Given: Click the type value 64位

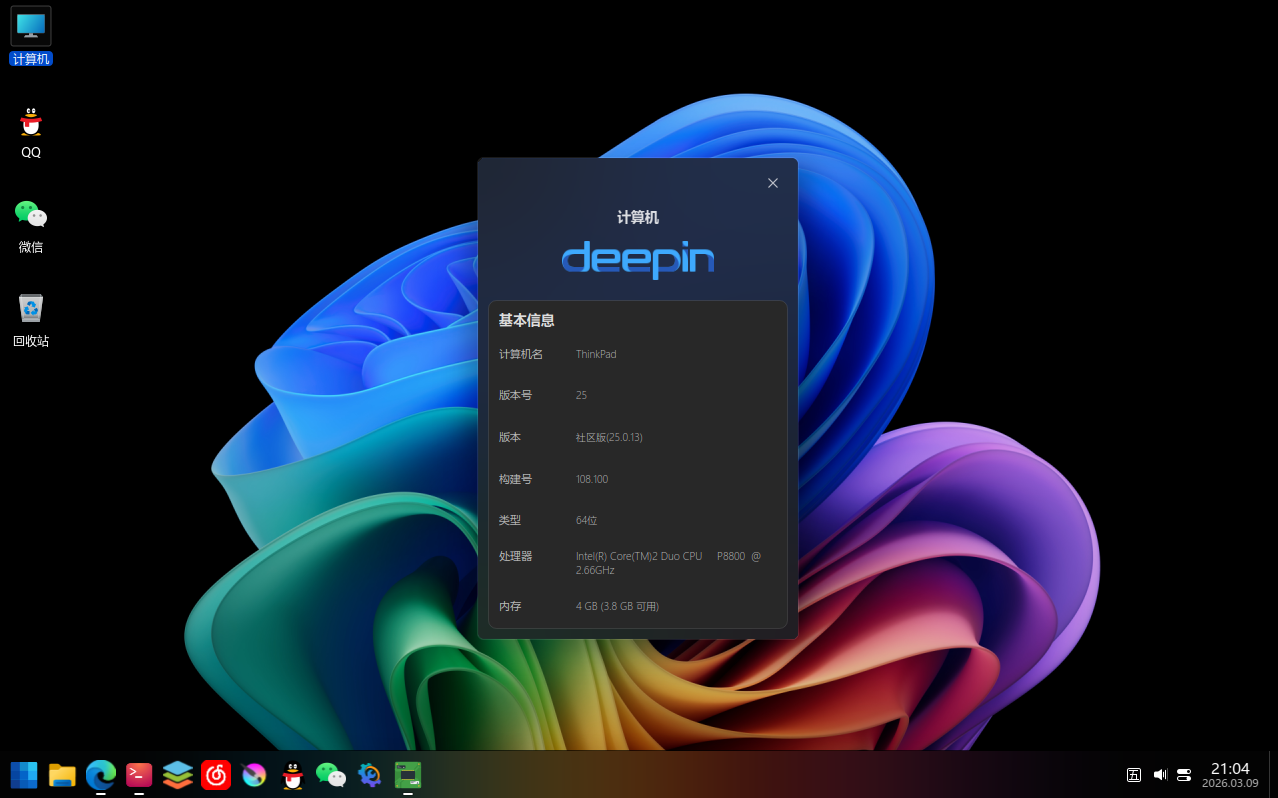Looking at the screenshot, I should click(587, 520).
